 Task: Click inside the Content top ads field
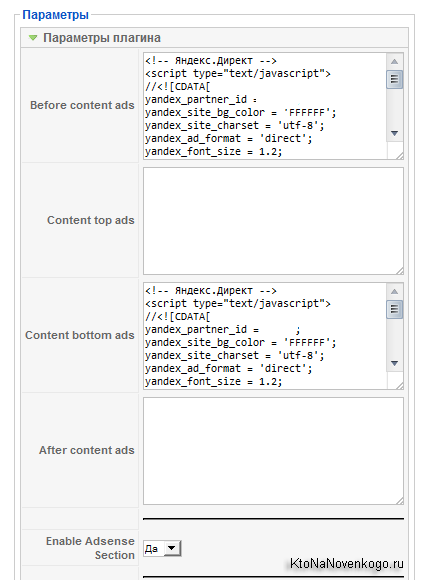click(x=273, y=221)
